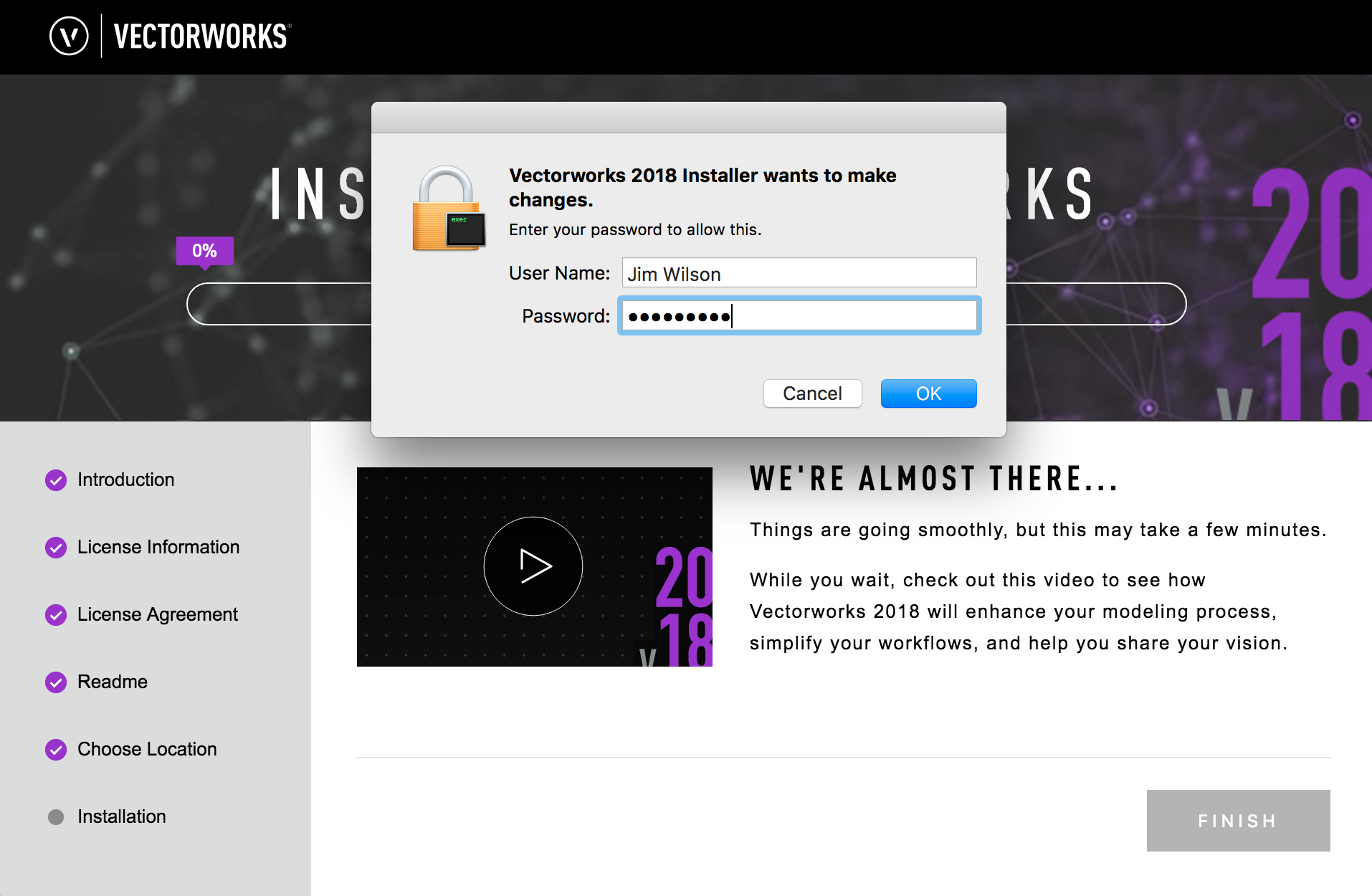Focus the Password input field
This screenshot has height=896, width=1372.
pyautogui.click(x=799, y=316)
